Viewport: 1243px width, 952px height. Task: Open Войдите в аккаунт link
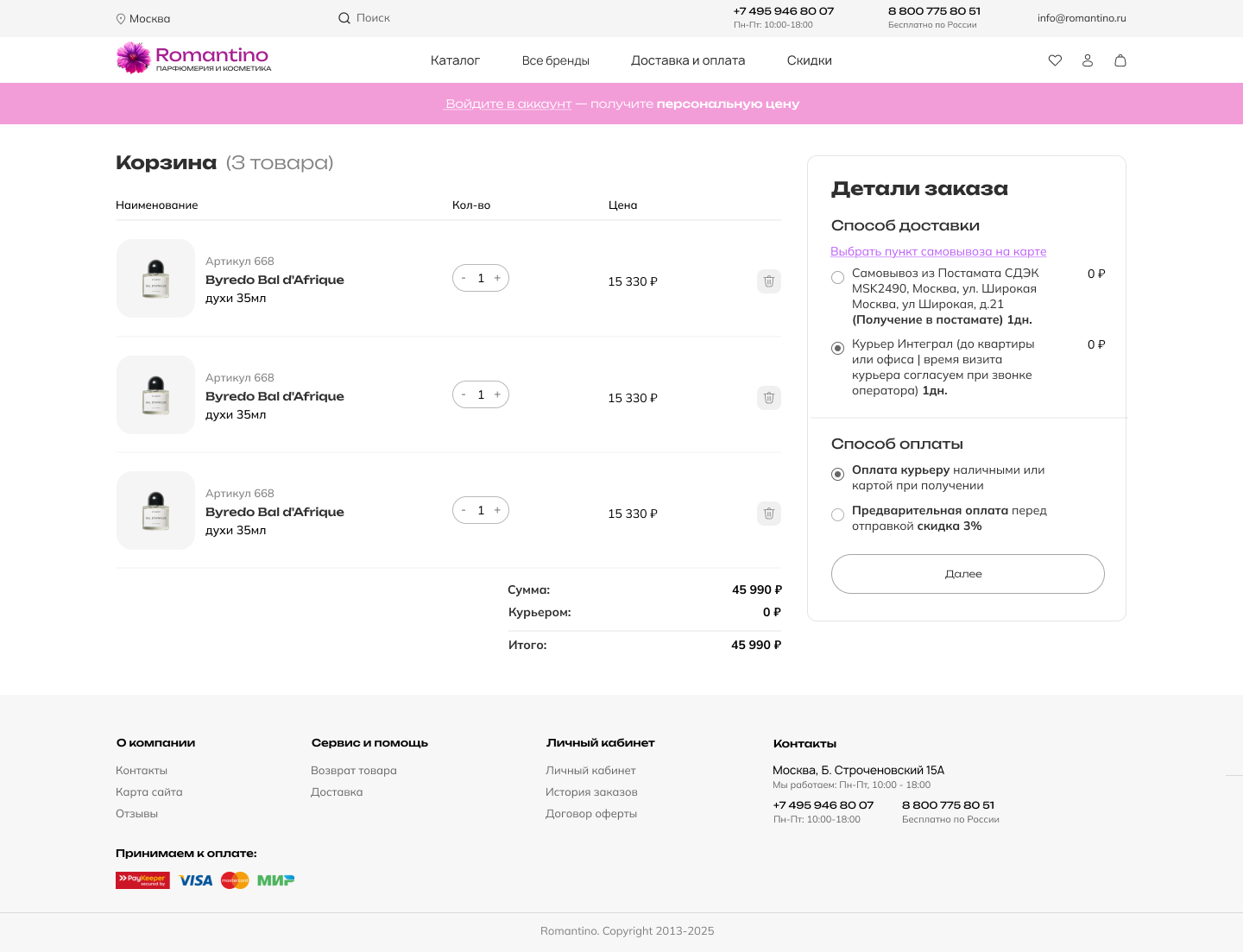pyautogui.click(x=508, y=104)
